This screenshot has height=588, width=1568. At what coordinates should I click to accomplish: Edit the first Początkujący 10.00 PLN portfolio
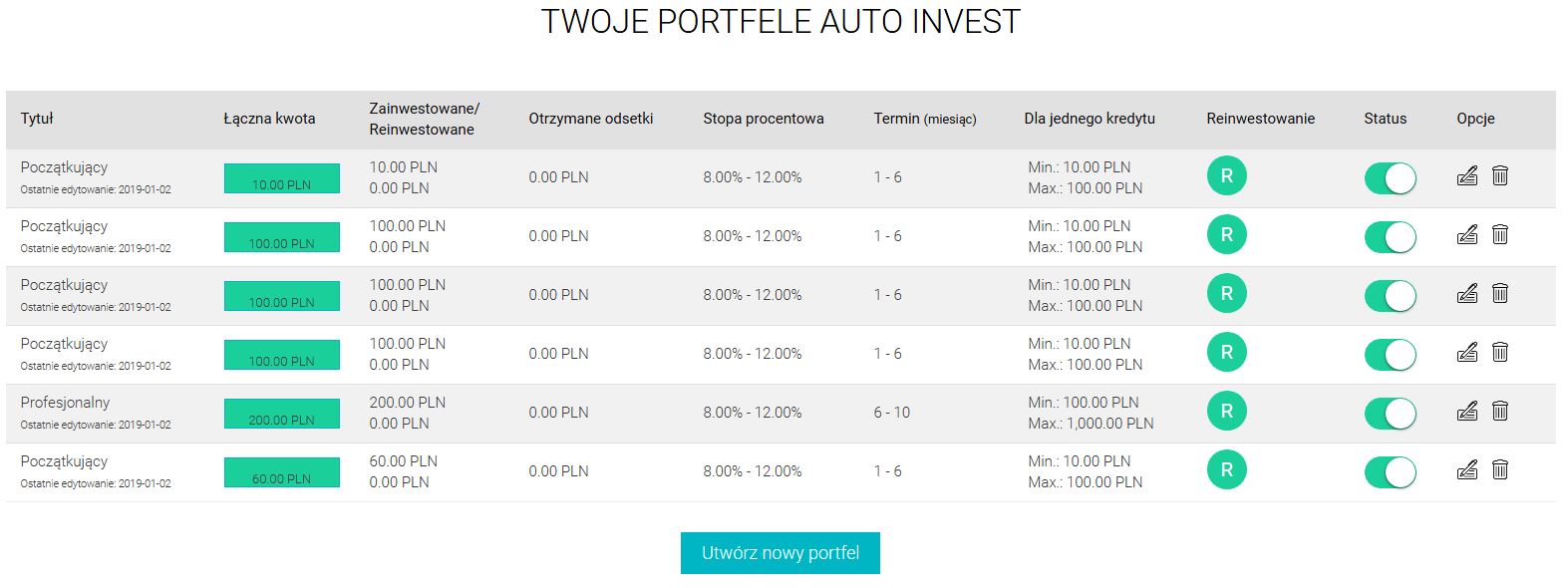[1466, 176]
